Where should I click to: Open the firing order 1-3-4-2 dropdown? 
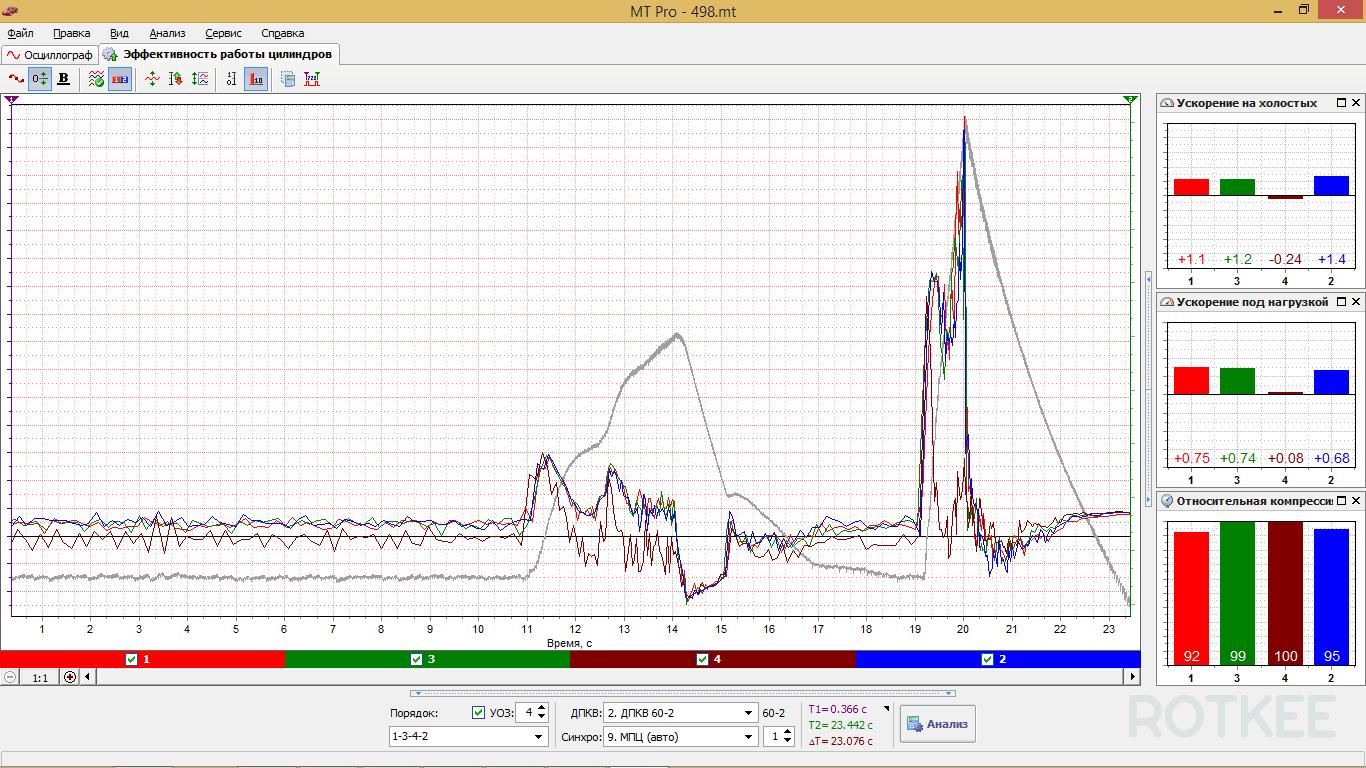point(540,737)
